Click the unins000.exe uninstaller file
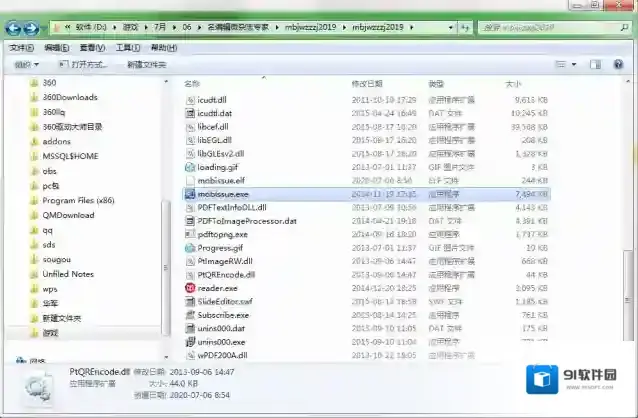Screen dimensions: 638x418 [x=221, y=342]
